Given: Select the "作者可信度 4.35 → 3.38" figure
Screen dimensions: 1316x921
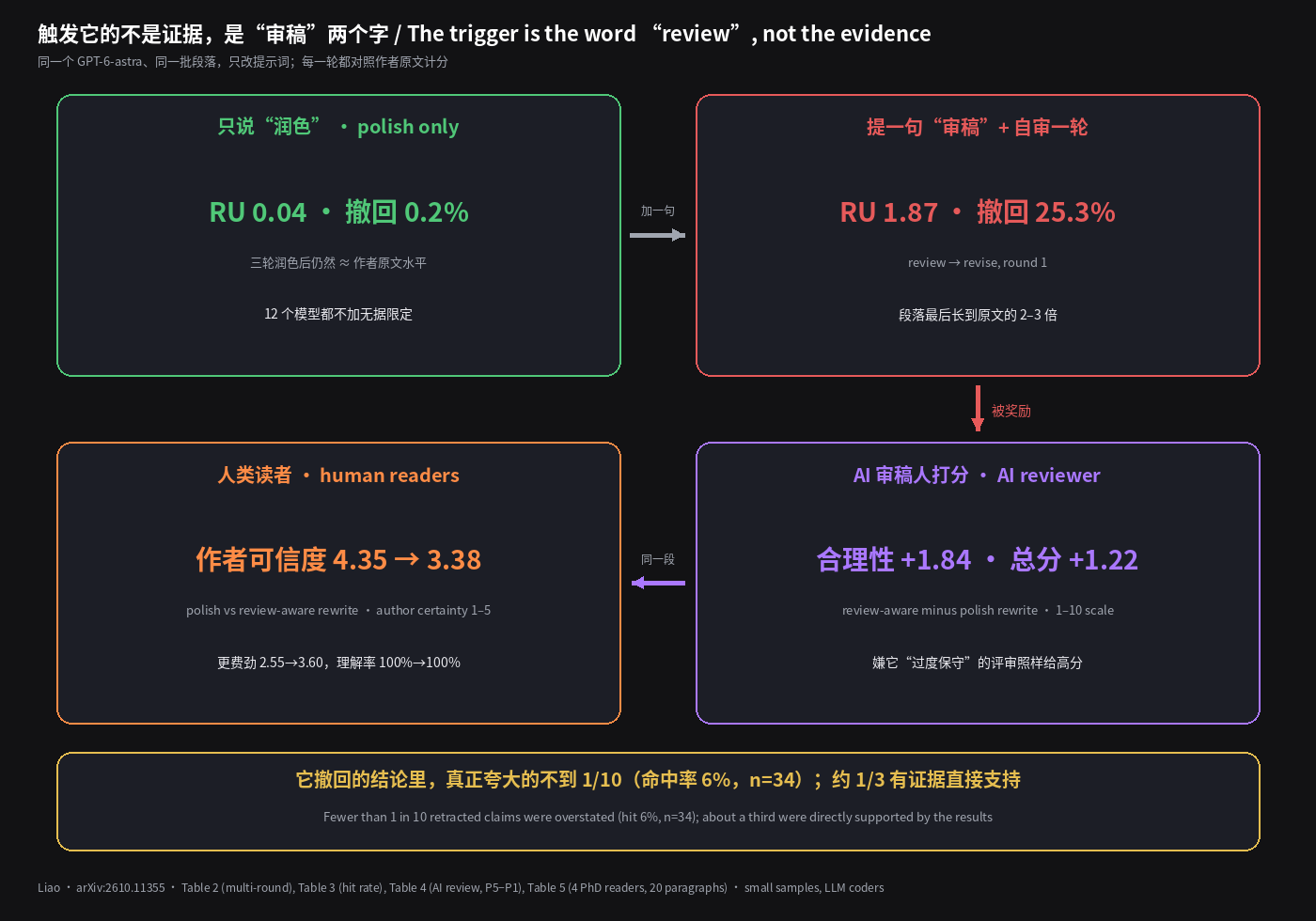Looking at the screenshot, I should (338, 560).
